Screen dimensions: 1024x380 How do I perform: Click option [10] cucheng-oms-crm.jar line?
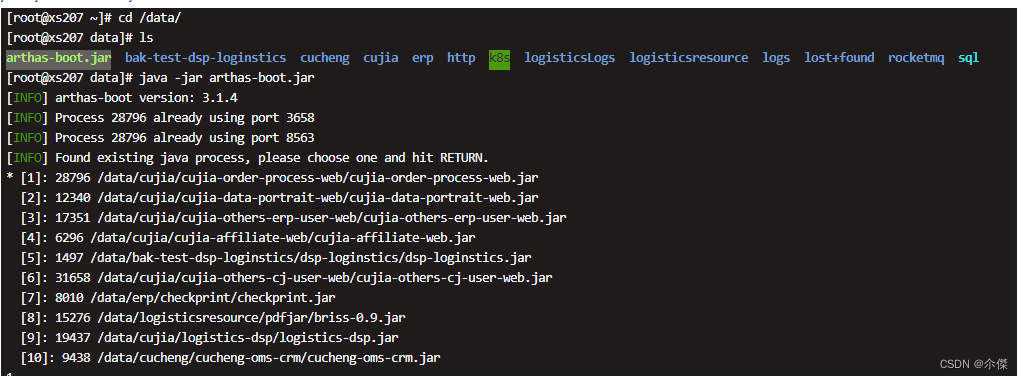[231, 357]
